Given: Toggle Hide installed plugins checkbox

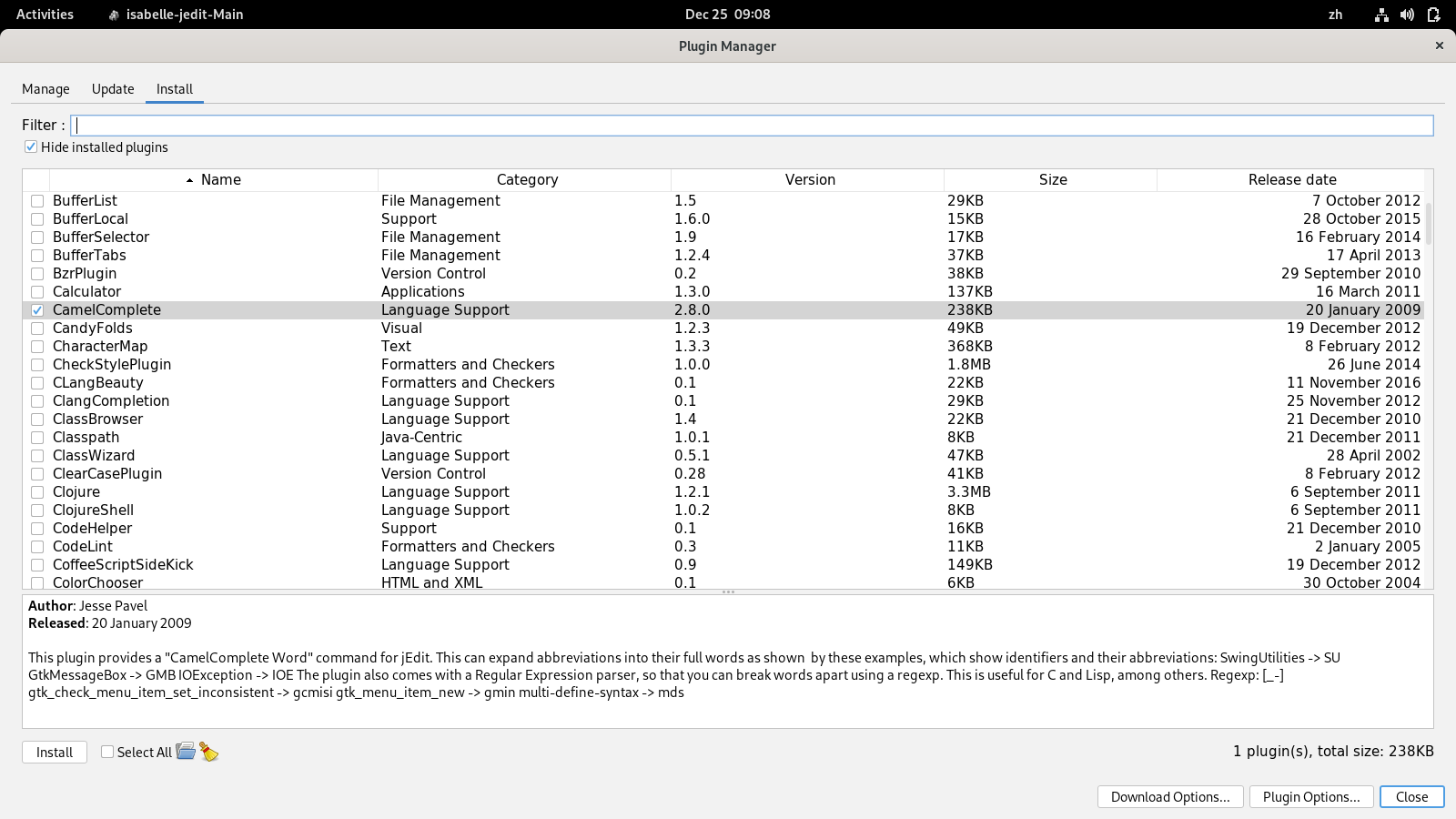Looking at the screenshot, I should point(31,147).
